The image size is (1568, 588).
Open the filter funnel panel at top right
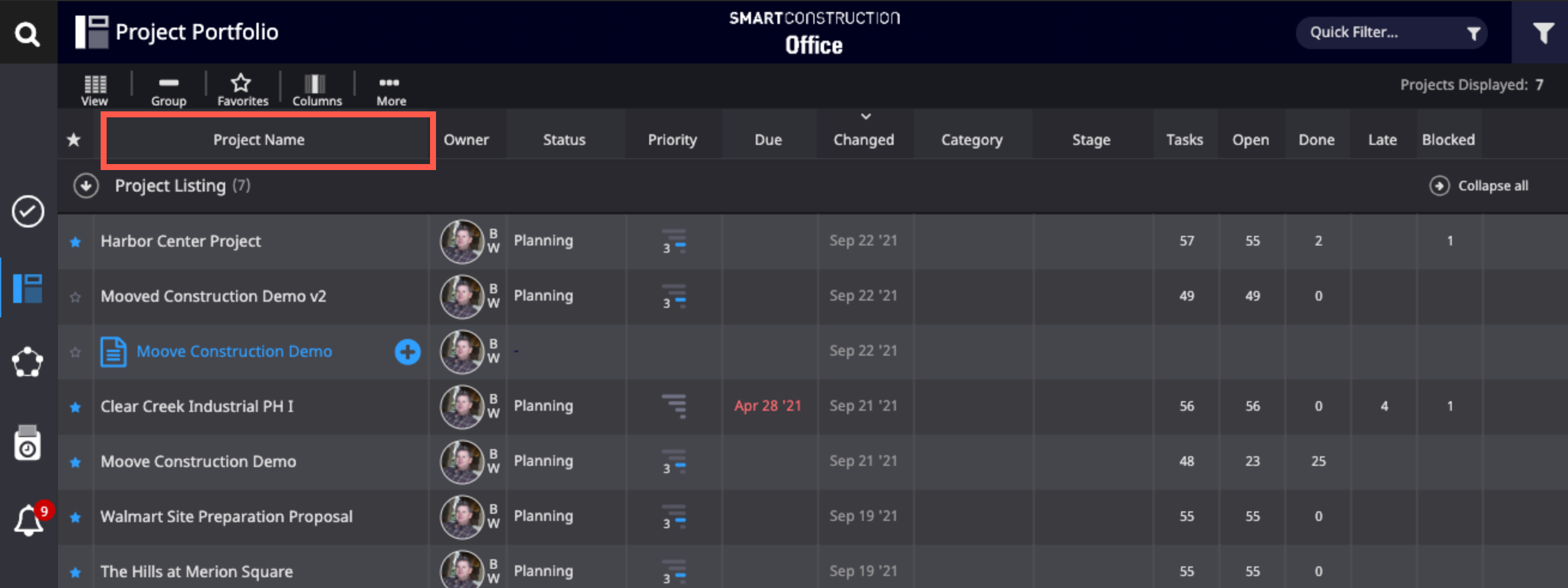click(1542, 32)
